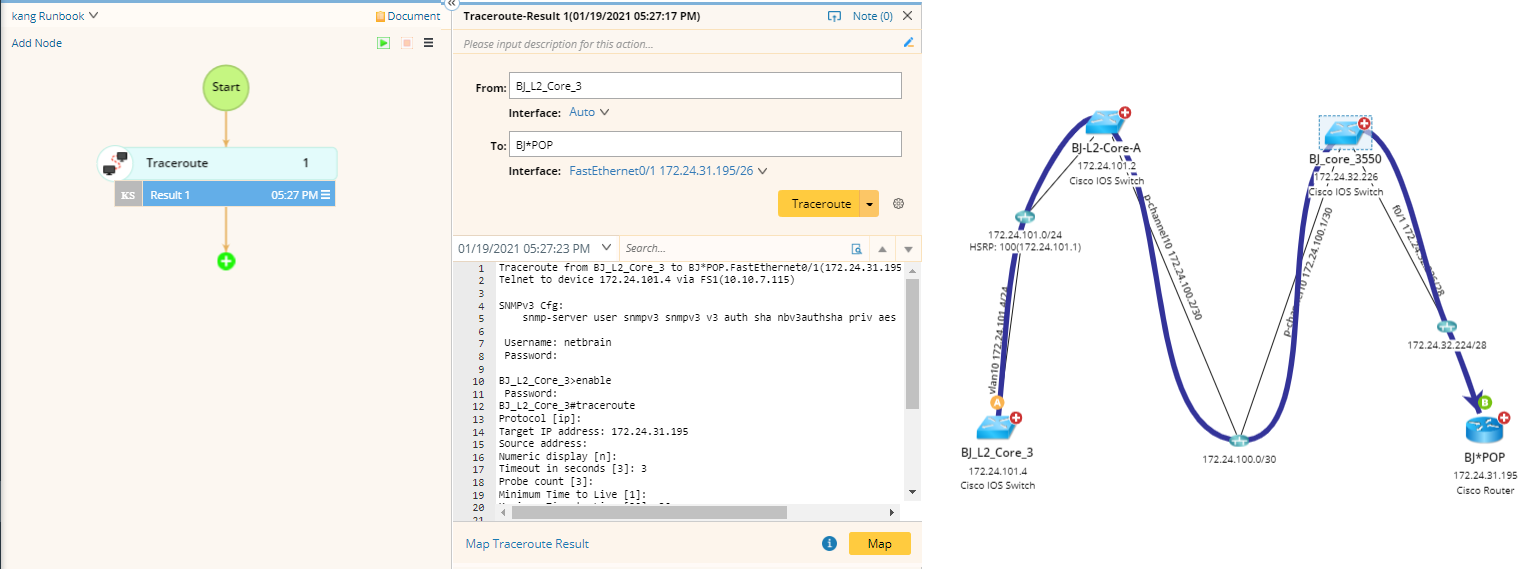Close the Traceroute-Result panel

point(907,16)
